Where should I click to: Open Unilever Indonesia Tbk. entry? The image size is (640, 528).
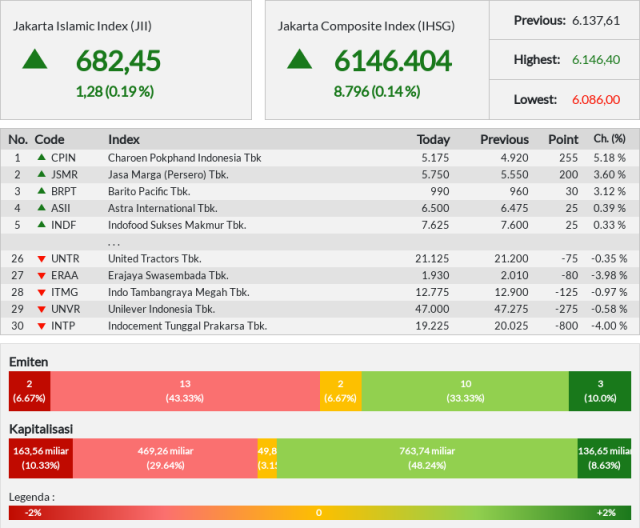pos(161,309)
